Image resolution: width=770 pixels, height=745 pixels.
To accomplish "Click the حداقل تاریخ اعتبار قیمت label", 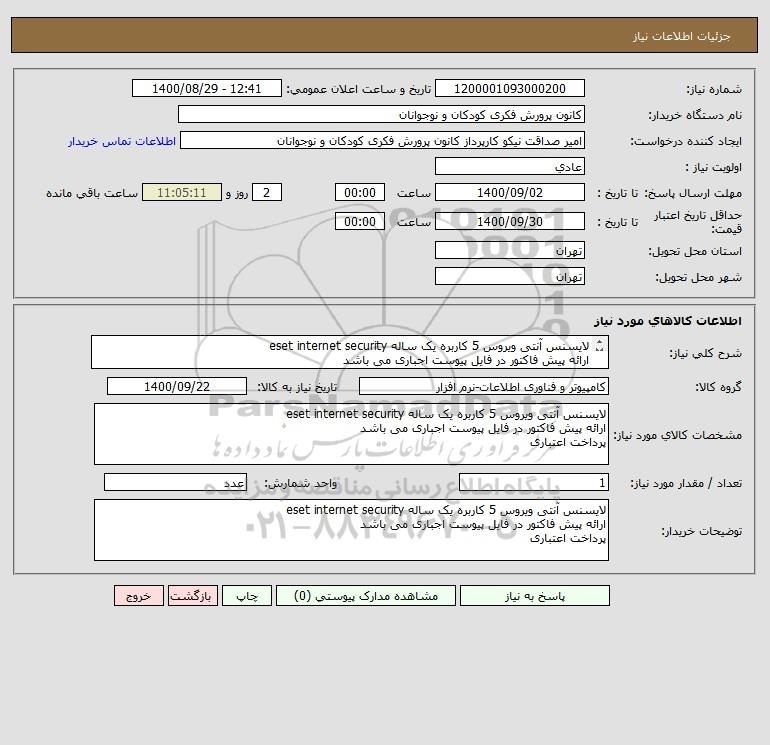I will pos(698,222).
